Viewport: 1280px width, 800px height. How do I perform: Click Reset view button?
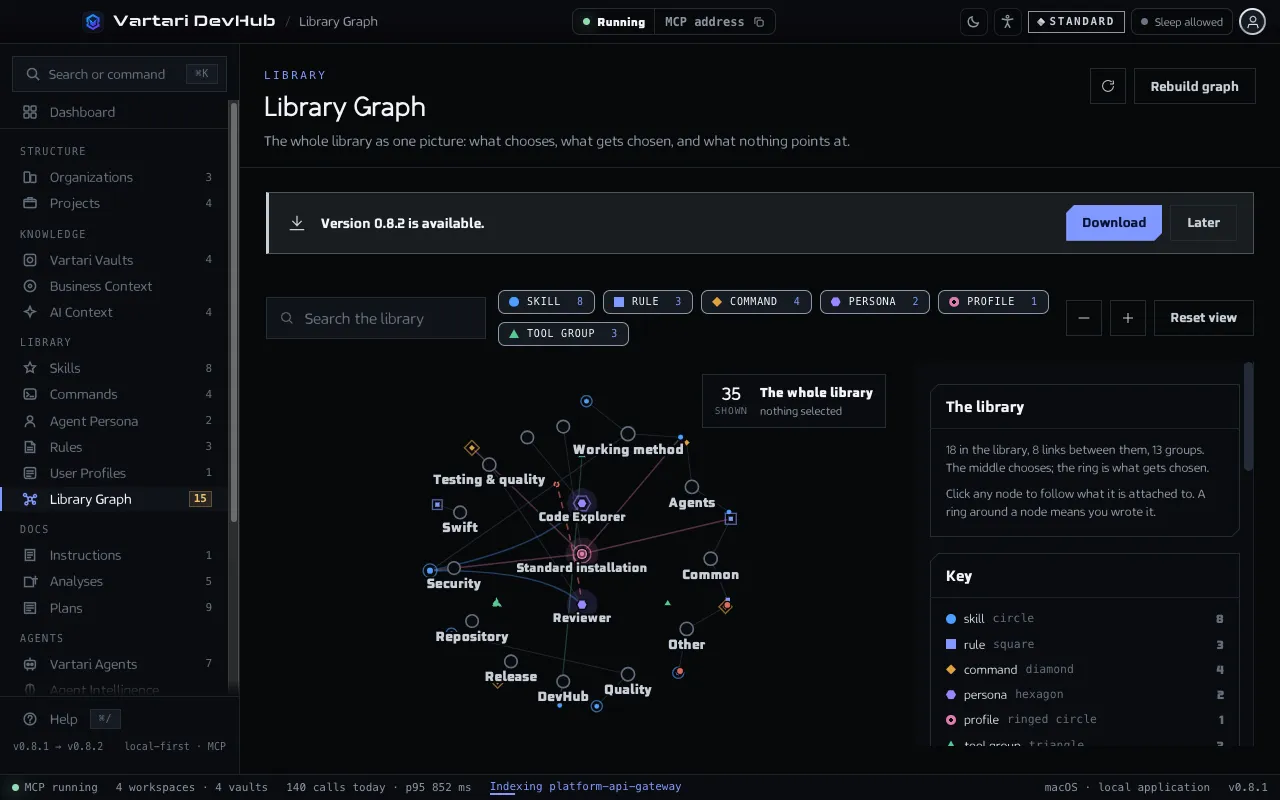tap(1204, 318)
